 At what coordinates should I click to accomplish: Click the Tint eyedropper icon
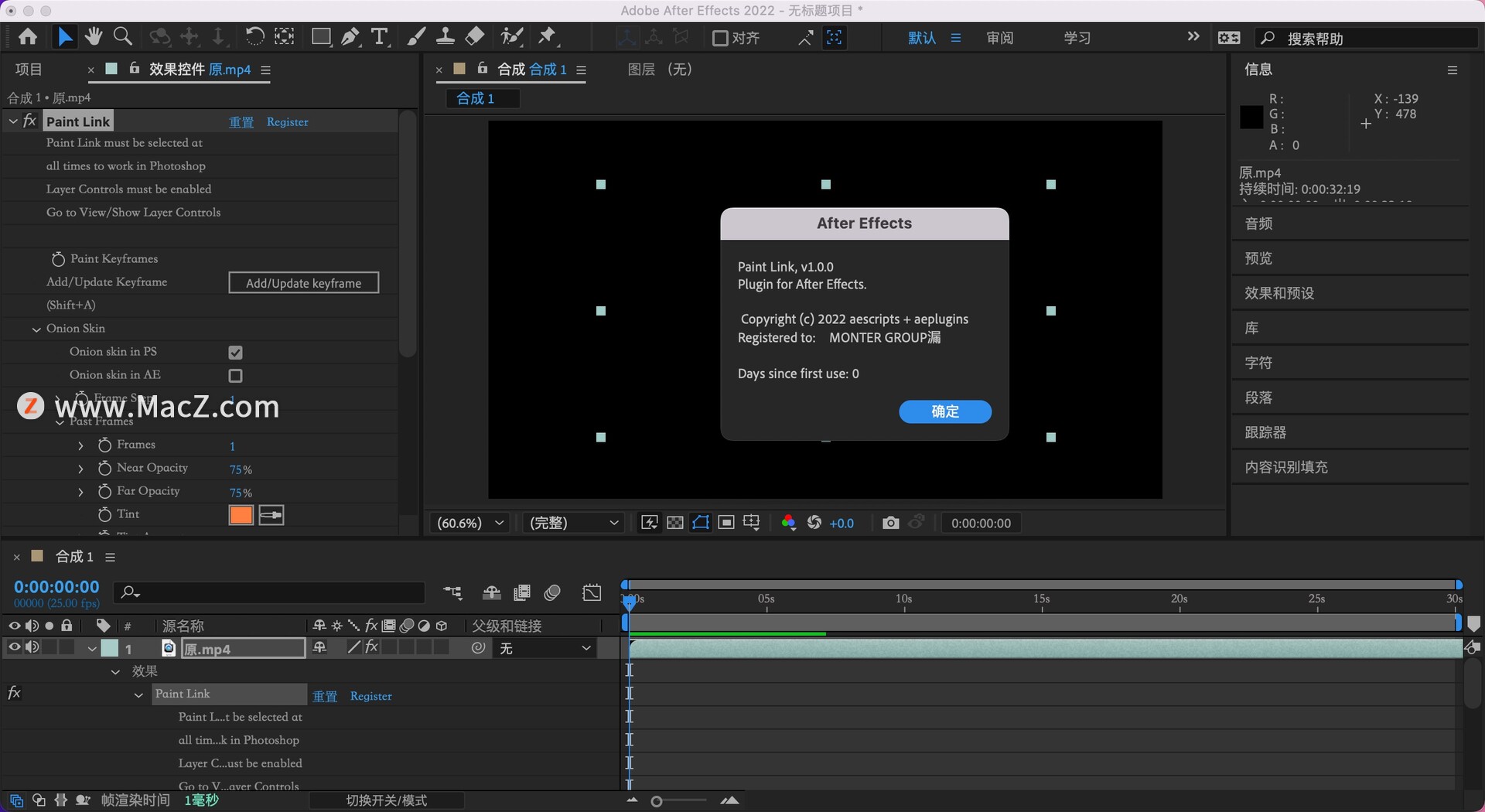coord(271,515)
